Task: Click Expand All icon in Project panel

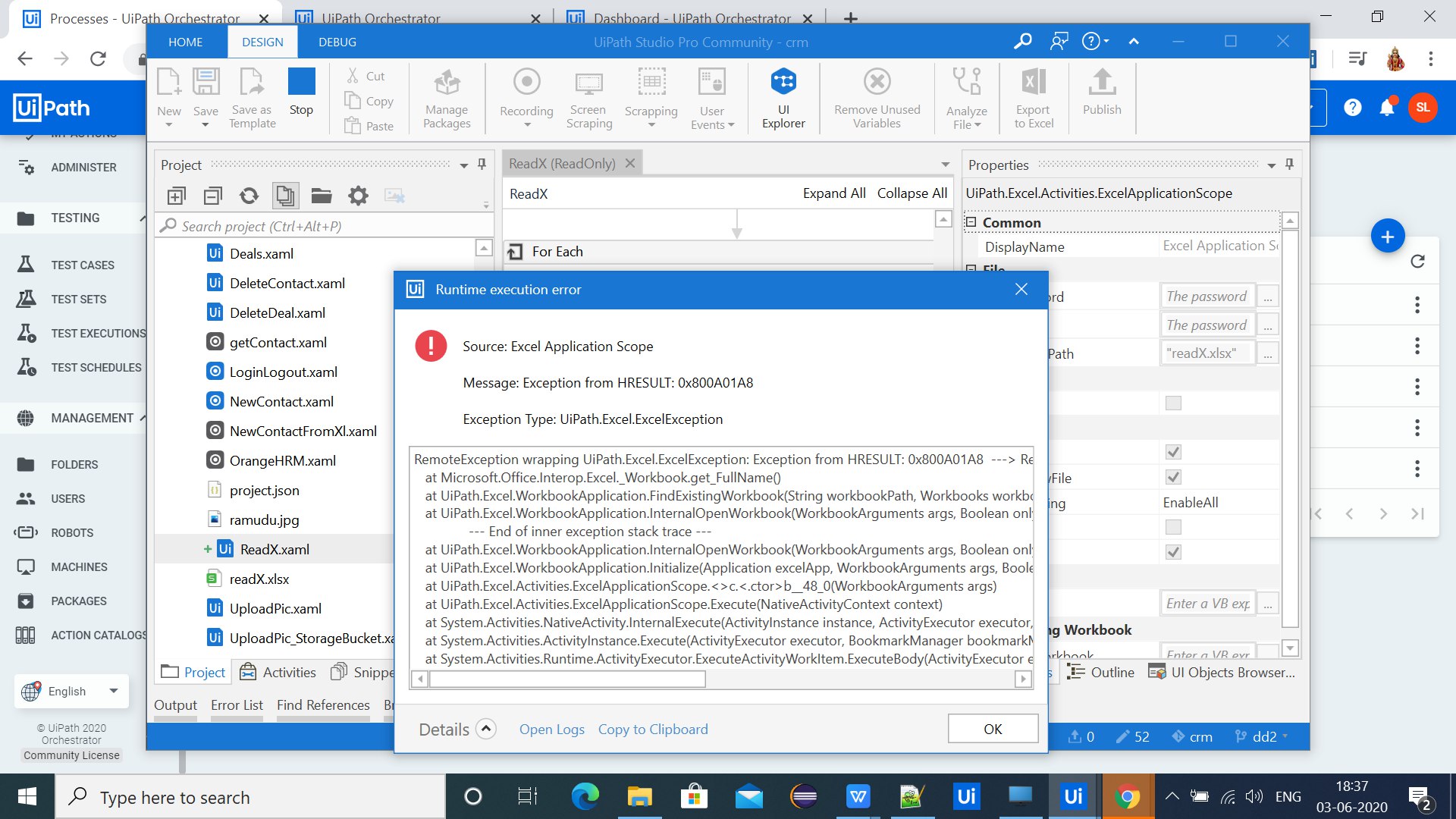Action: [x=176, y=196]
